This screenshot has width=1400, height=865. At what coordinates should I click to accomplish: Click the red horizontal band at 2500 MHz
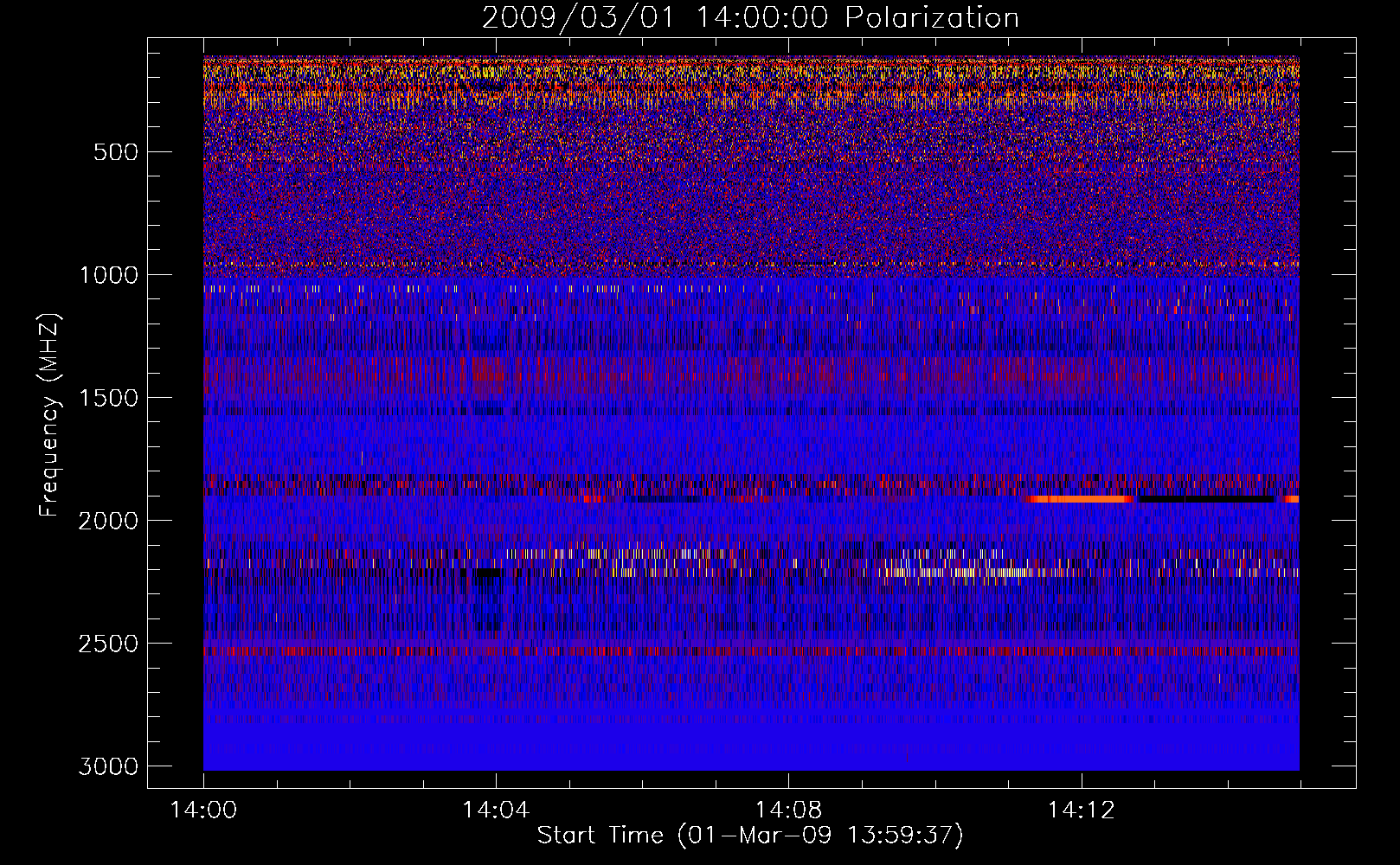(751, 650)
